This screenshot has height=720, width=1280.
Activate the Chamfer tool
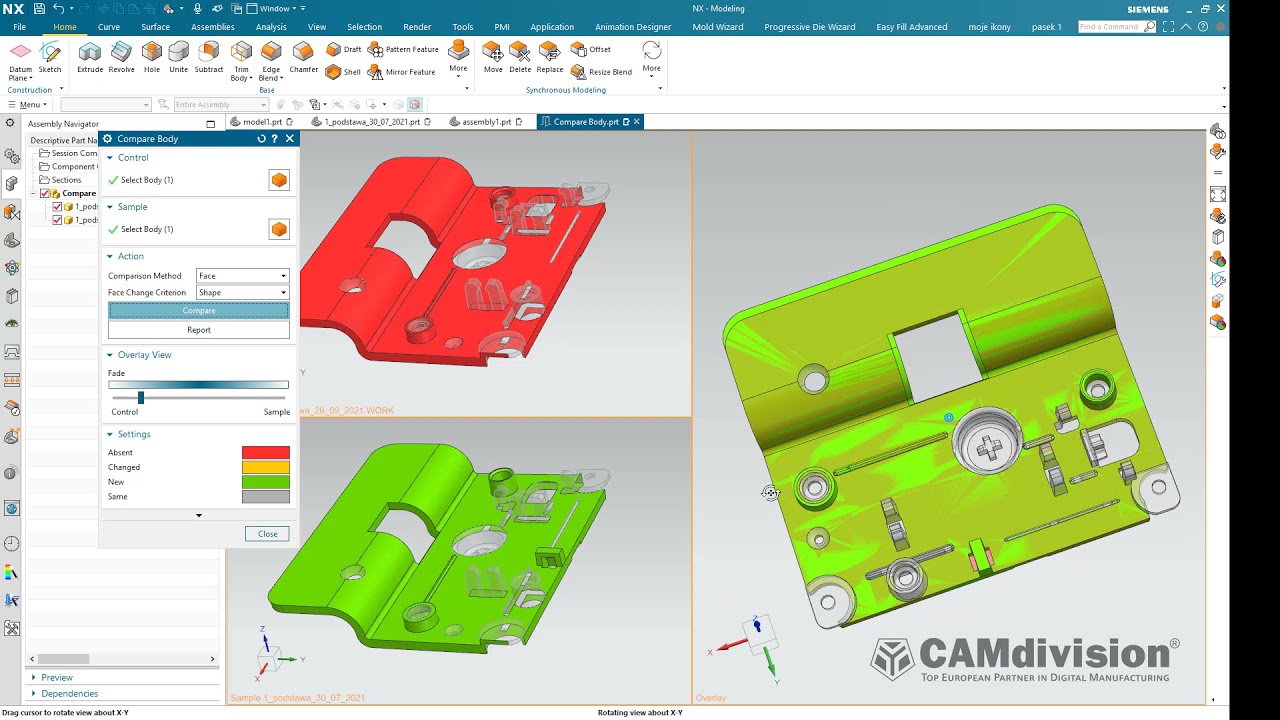[303, 58]
